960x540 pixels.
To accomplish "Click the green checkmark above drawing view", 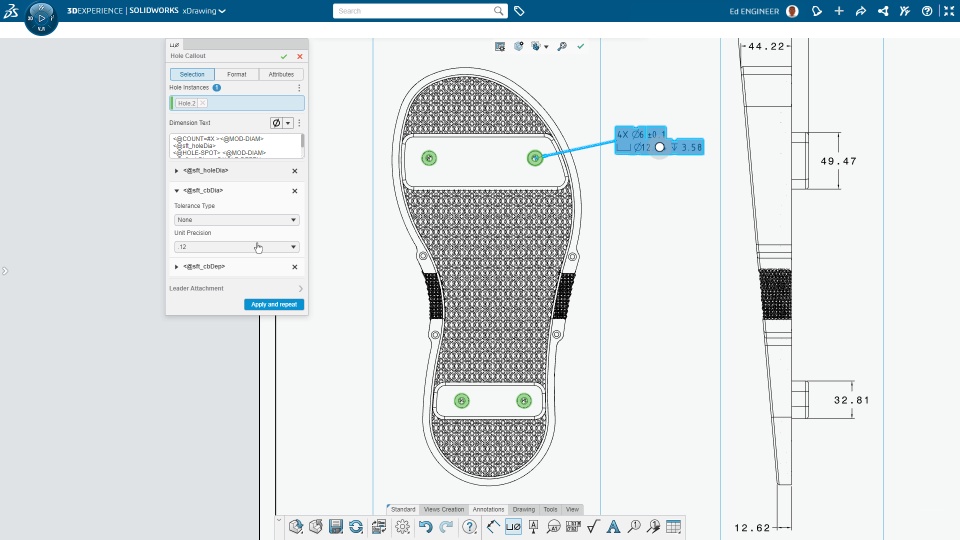I will [x=580, y=46].
